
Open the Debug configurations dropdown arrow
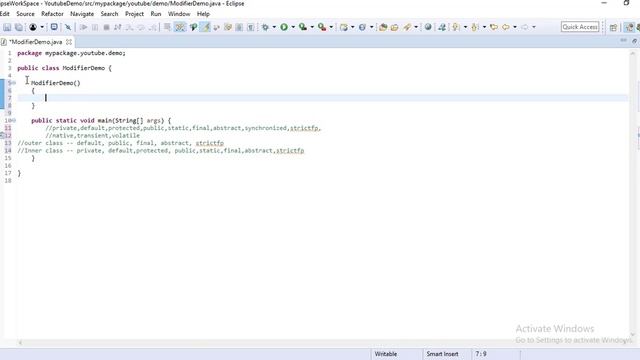tap(274, 27)
